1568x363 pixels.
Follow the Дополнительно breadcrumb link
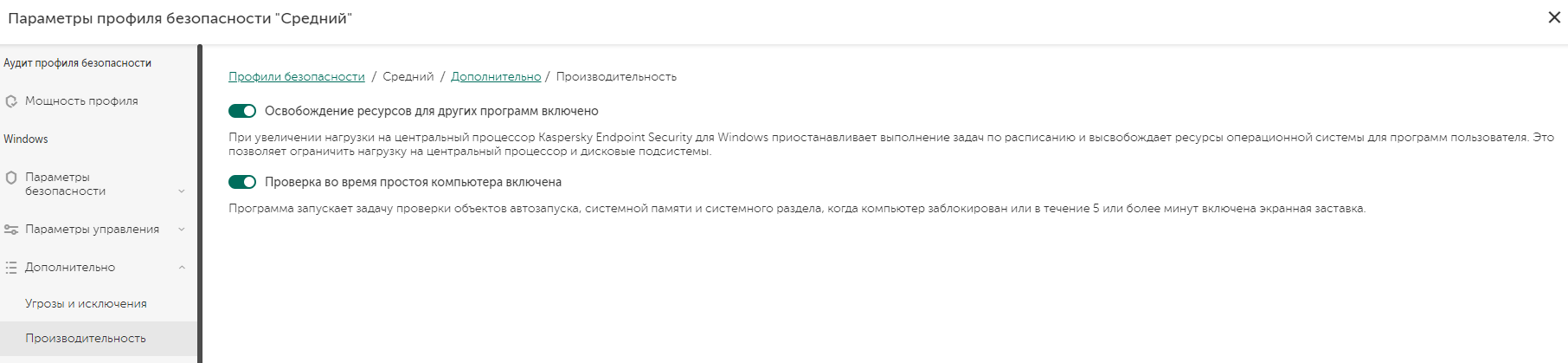pos(496,77)
